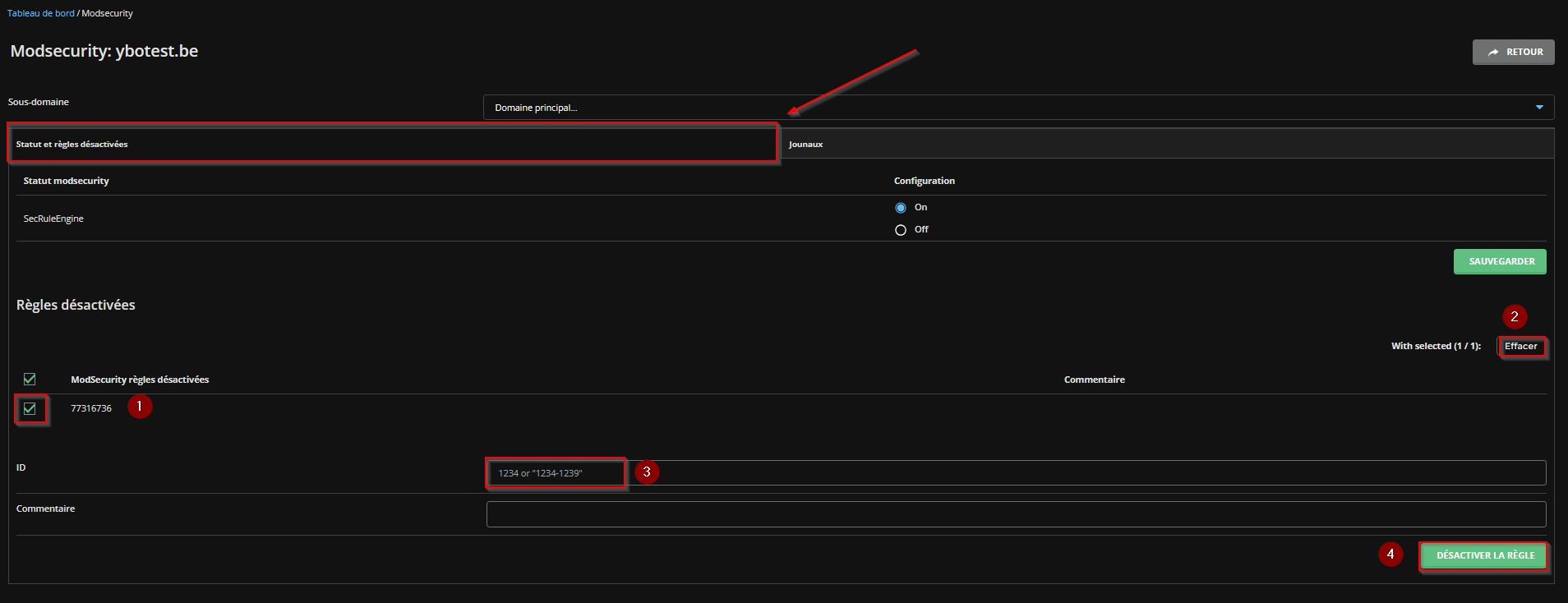Click rule ID 77316736 text

click(91, 408)
